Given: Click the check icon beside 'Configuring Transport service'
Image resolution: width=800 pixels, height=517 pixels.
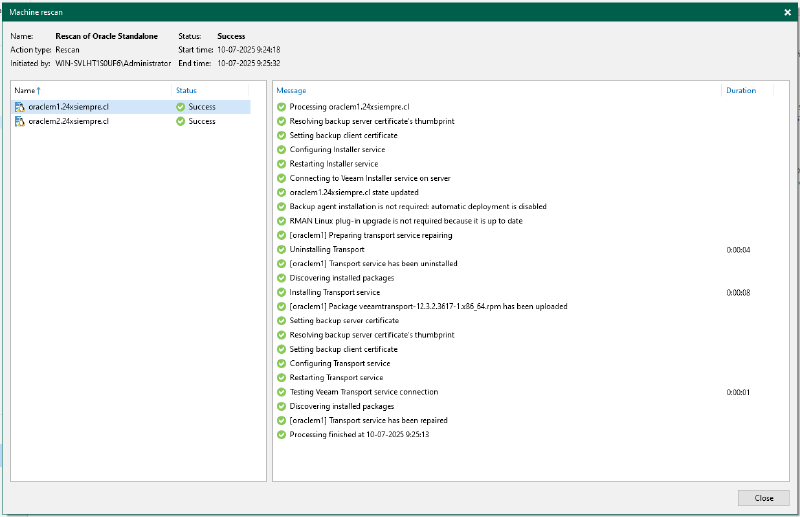Looking at the screenshot, I should (281, 363).
